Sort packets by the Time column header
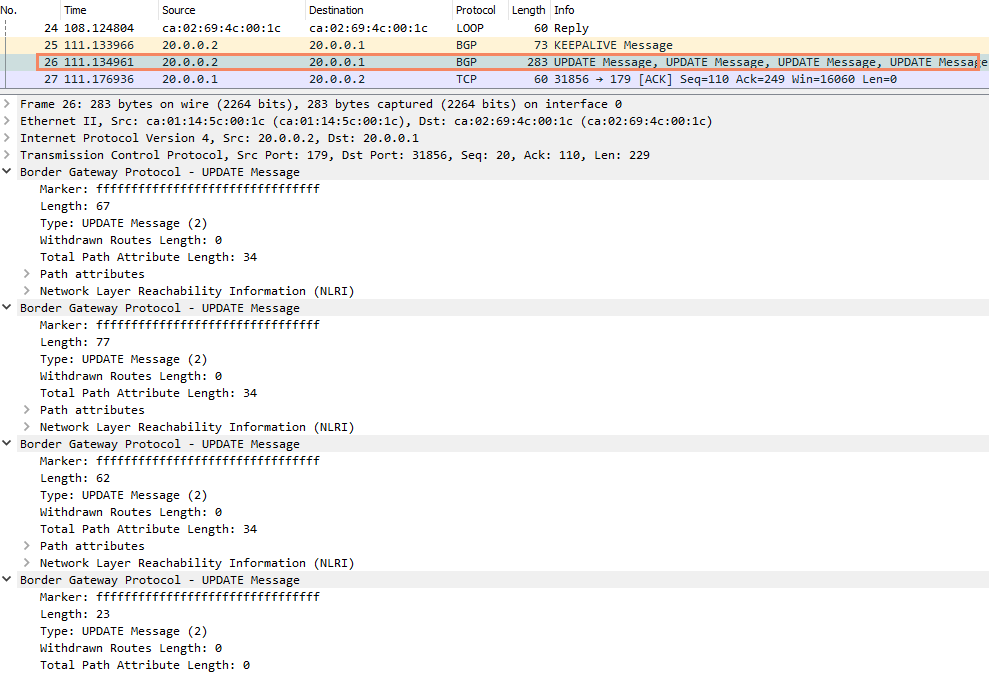This screenshot has width=989, height=683. (x=109, y=10)
